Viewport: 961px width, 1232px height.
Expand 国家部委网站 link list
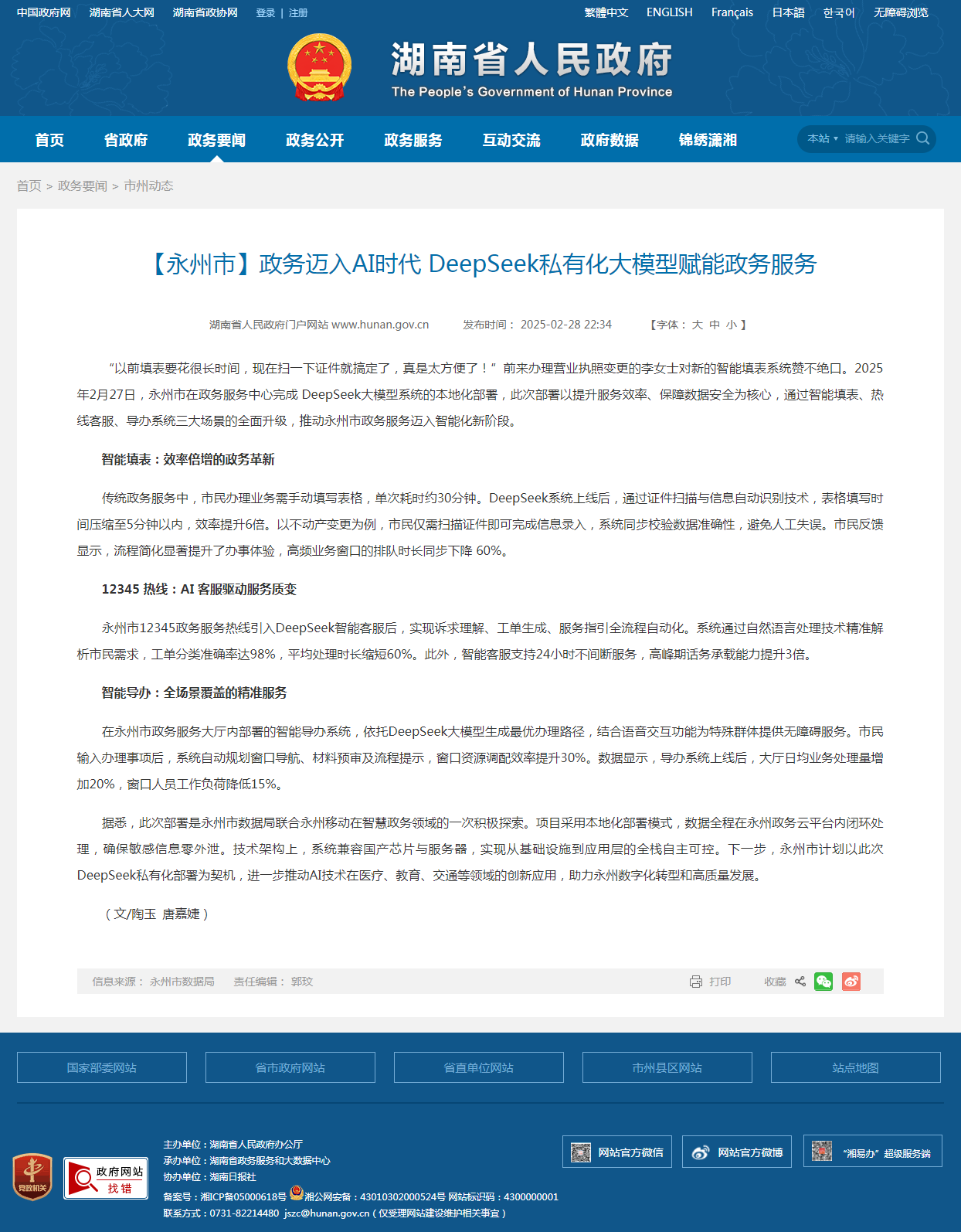[102, 1067]
